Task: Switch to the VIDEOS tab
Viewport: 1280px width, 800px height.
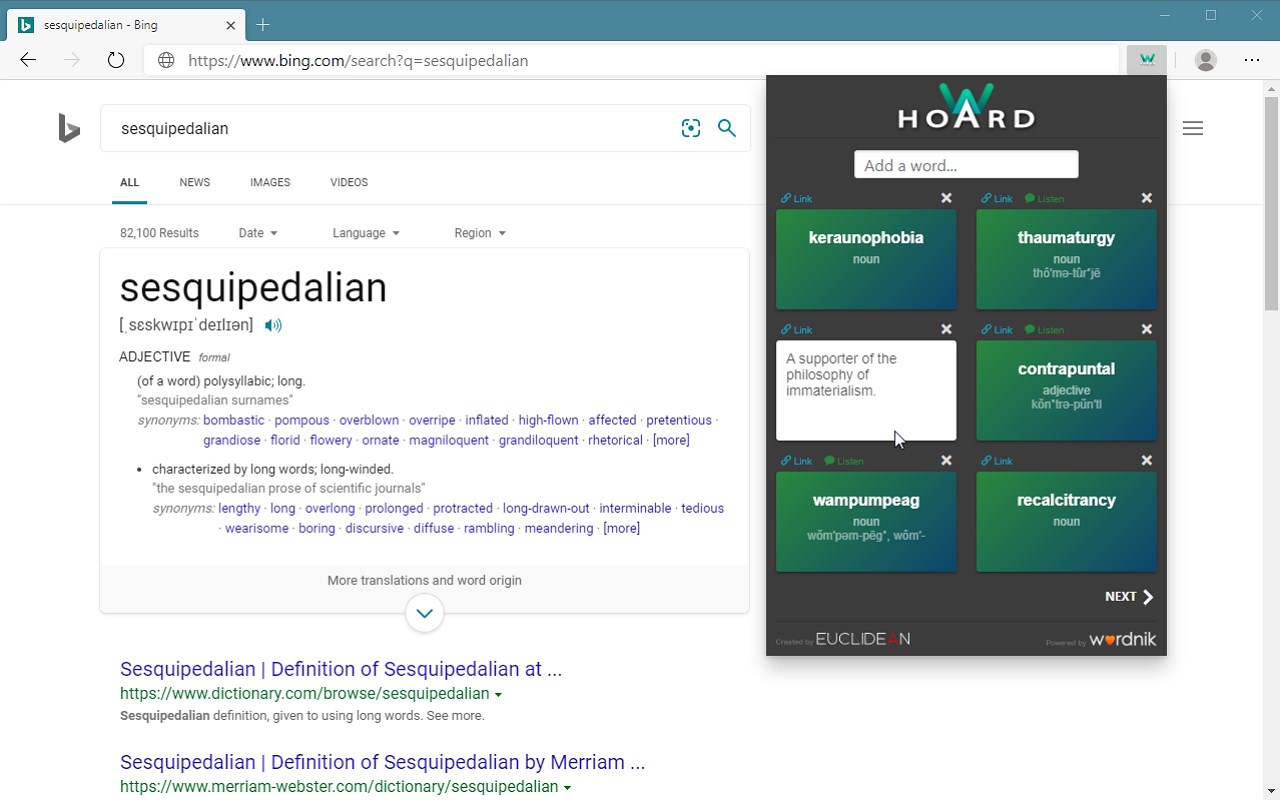Action: pos(349,183)
